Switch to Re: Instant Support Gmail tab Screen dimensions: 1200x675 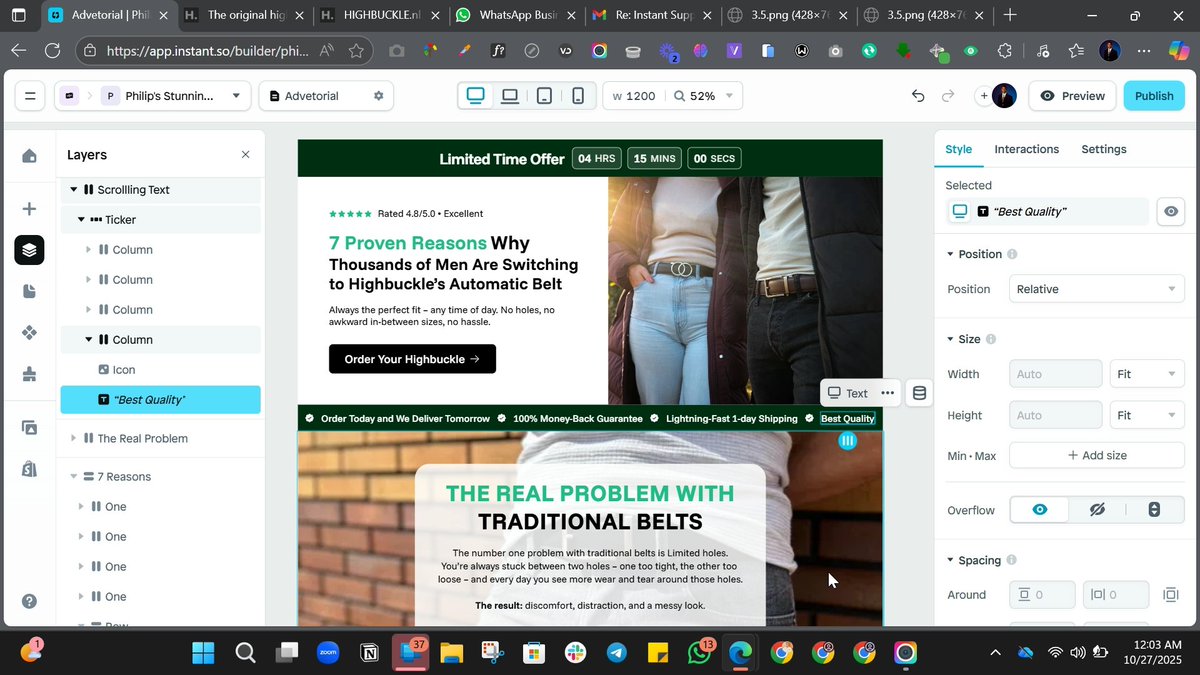pyautogui.click(x=652, y=15)
